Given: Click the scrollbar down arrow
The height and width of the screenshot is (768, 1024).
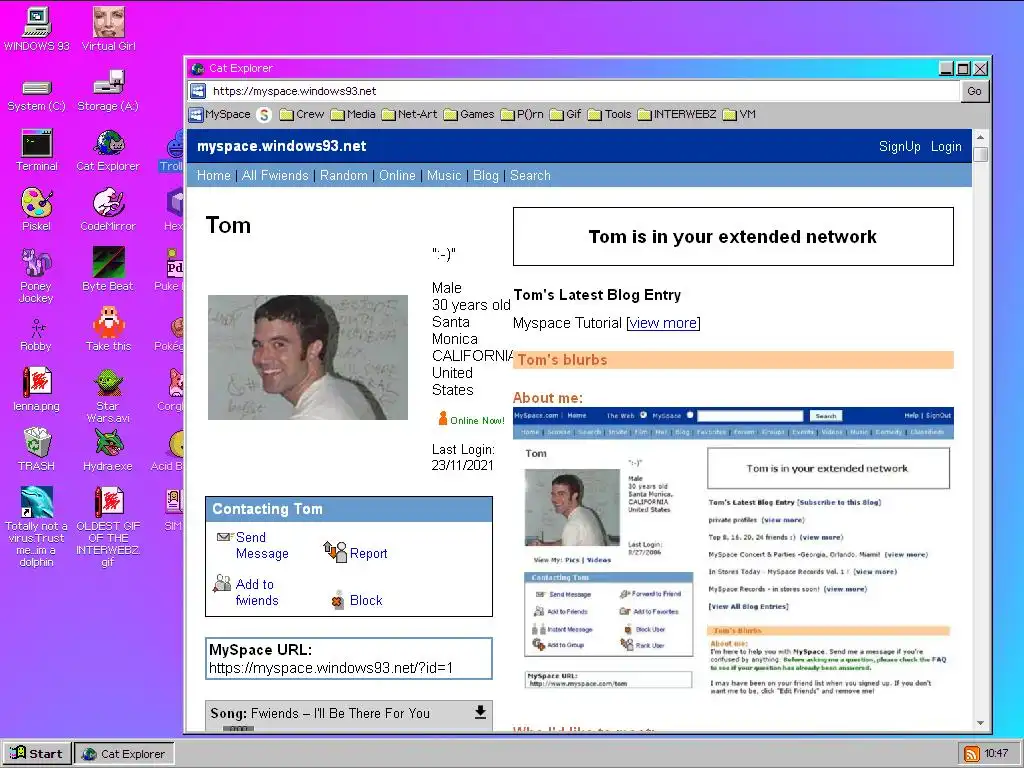Looking at the screenshot, I should click(x=980, y=723).
